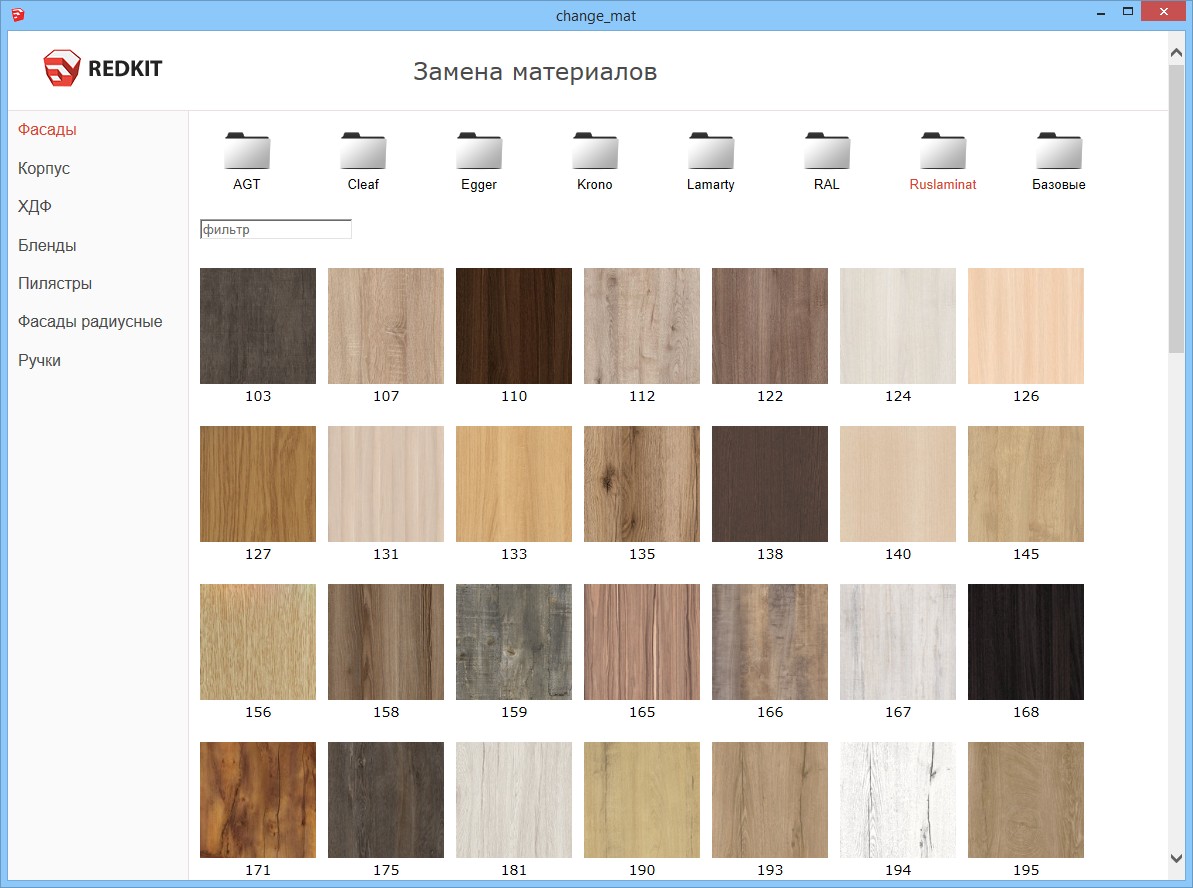Apply material 165

point(642,642)
